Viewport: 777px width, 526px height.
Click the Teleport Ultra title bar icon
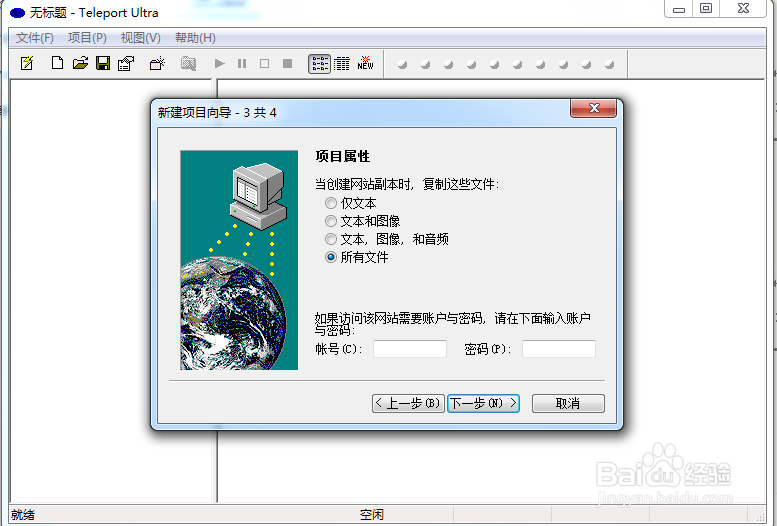[x=17, y=13]
